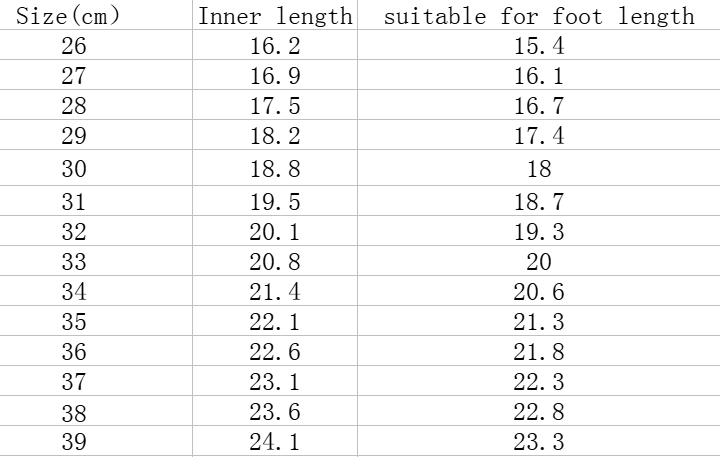Select inner length value 24.1

pyautogui.click(x=275, y=442)
